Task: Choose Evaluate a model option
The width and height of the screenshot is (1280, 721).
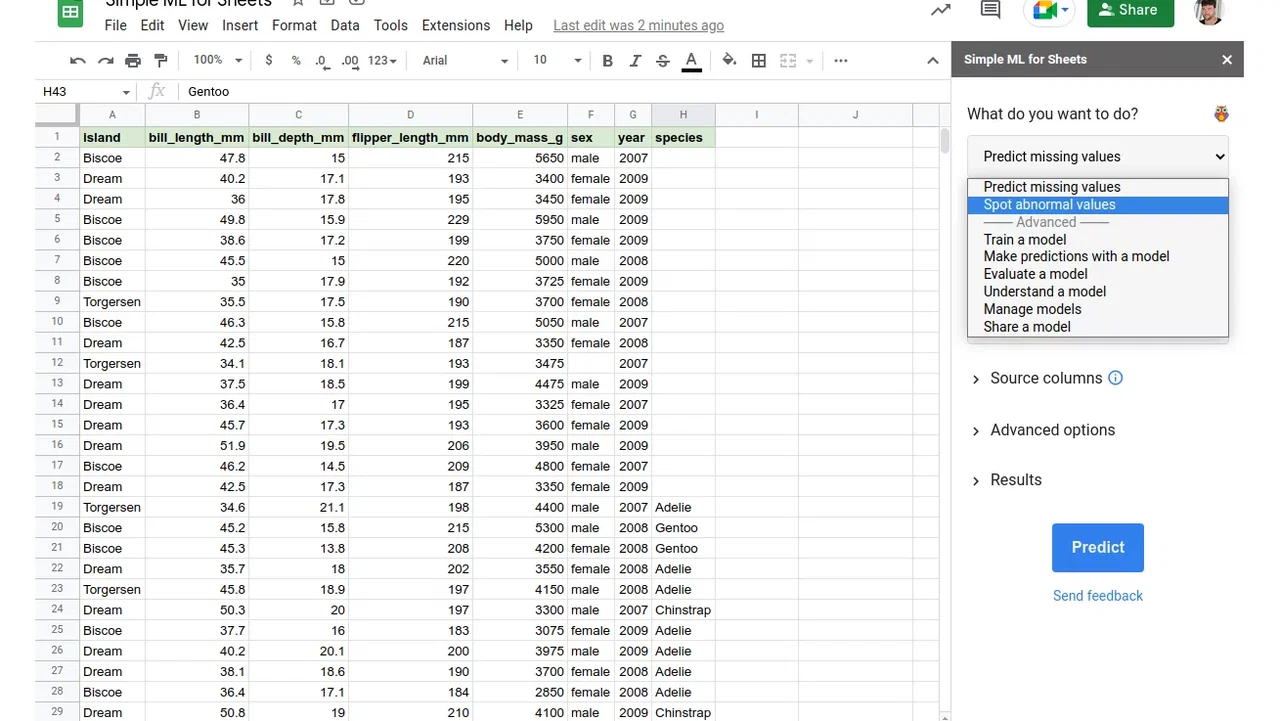Action: [1097, 274]
